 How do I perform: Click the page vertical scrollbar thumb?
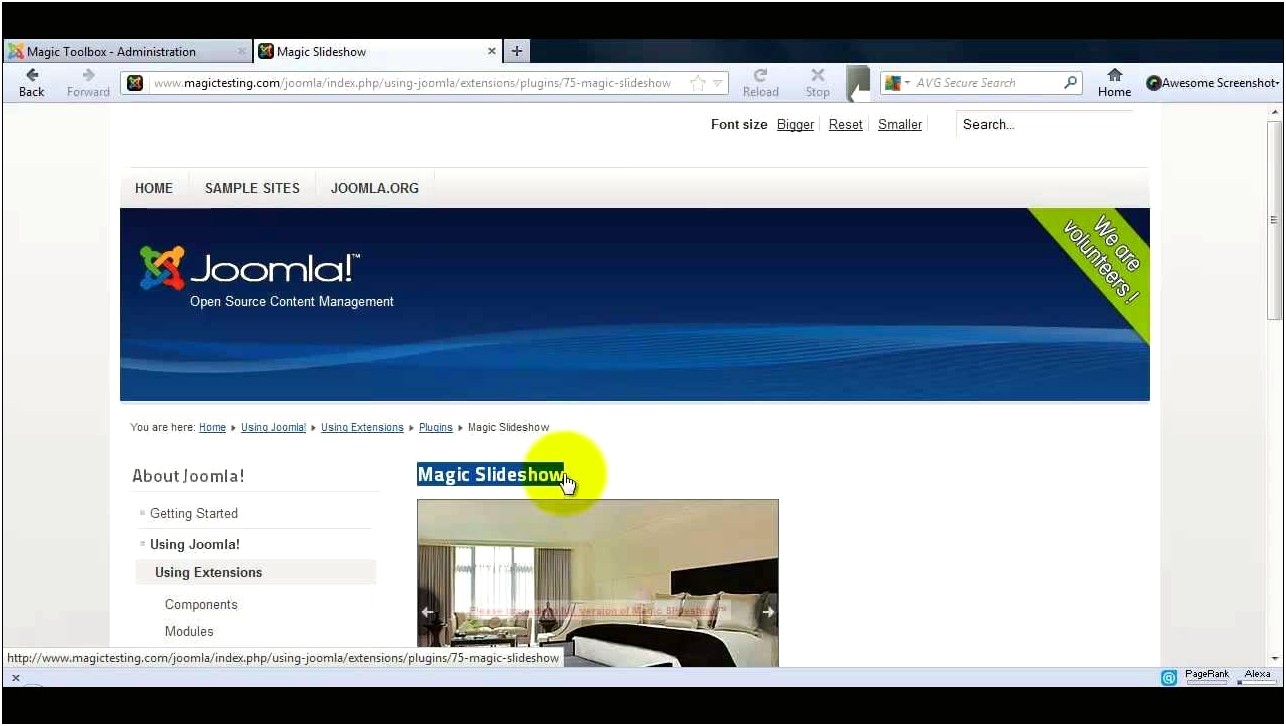[x=1274, y=219]
